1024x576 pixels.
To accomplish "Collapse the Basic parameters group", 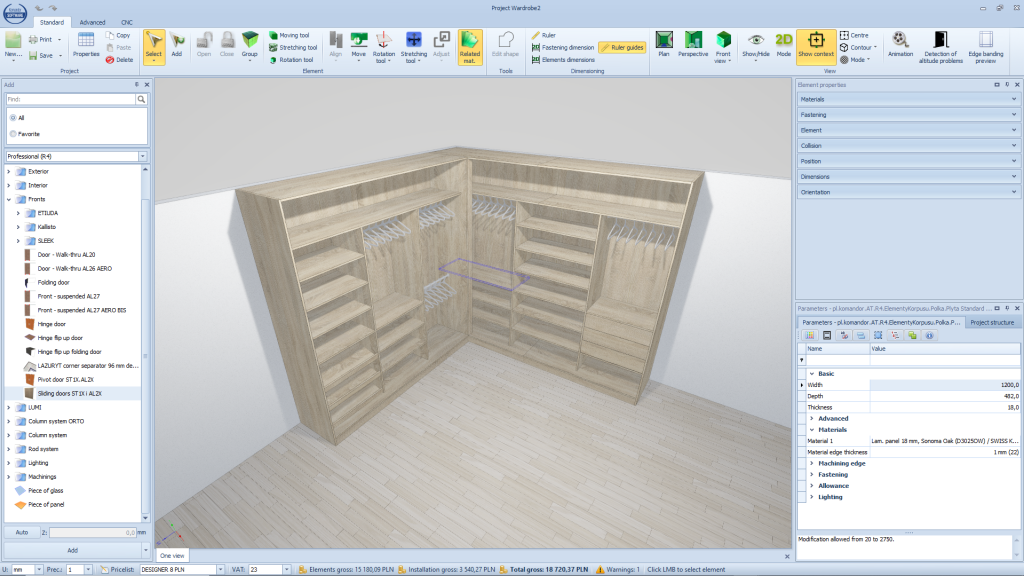I will click(812, 374).
